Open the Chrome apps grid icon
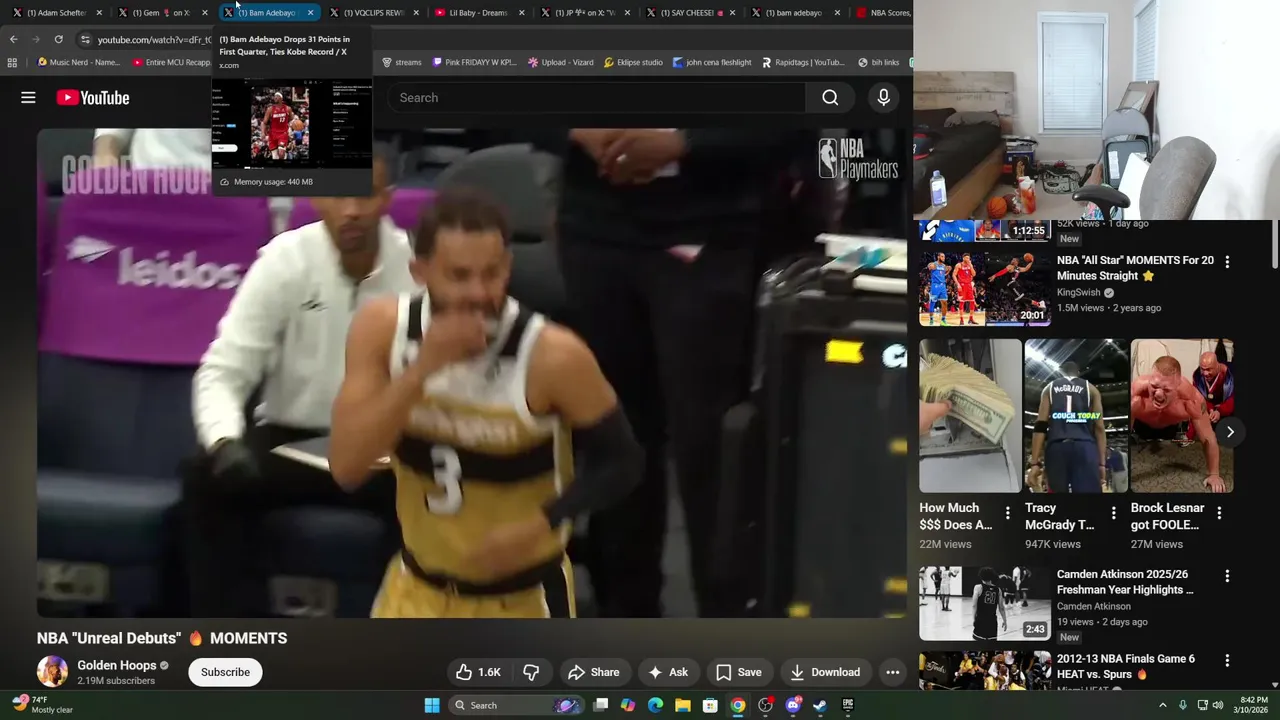 (x=12, y=62)
